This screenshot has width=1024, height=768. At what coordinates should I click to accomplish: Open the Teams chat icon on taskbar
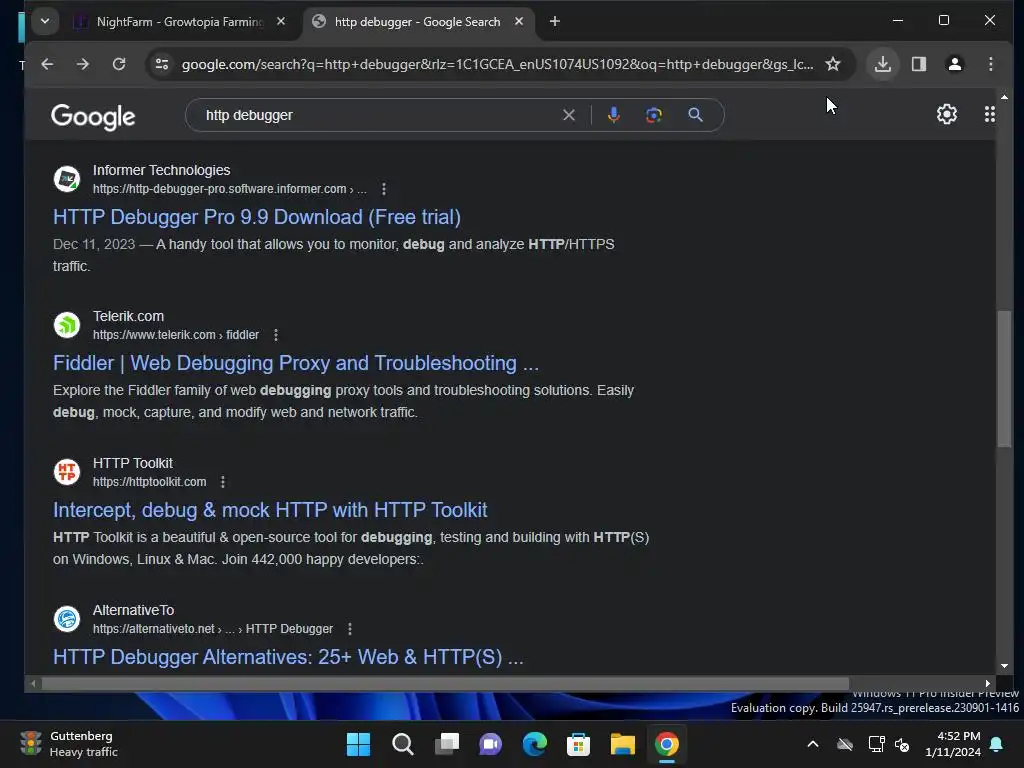click(x=490, y=744)
